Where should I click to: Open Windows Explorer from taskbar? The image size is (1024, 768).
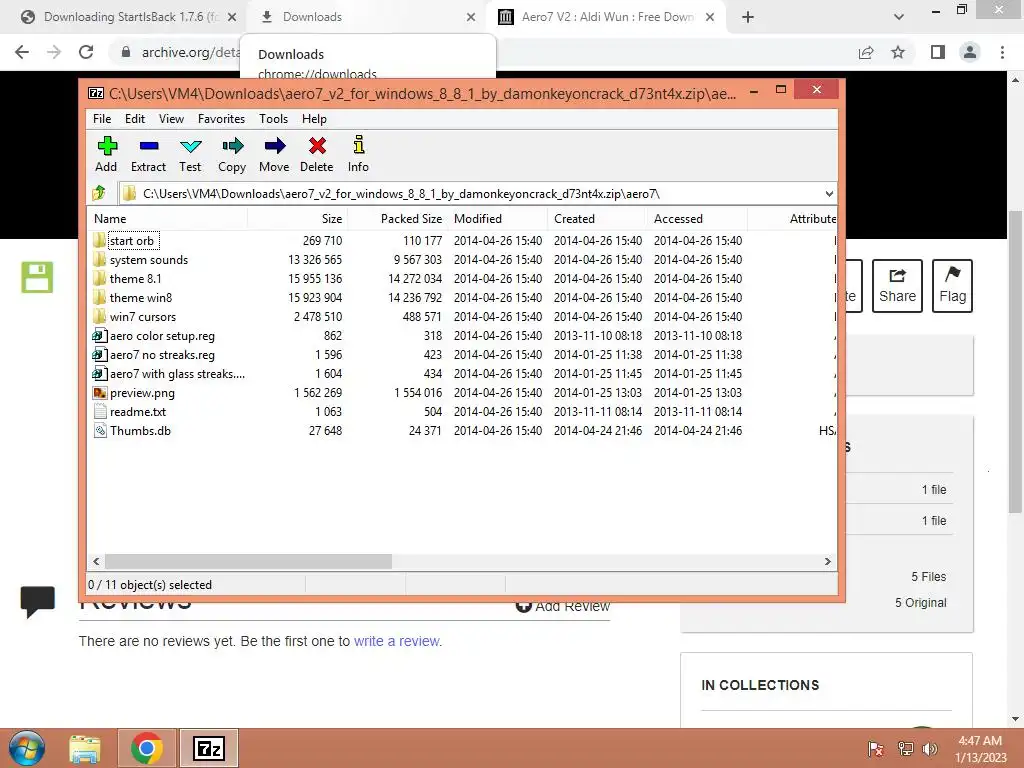point(85,749)
